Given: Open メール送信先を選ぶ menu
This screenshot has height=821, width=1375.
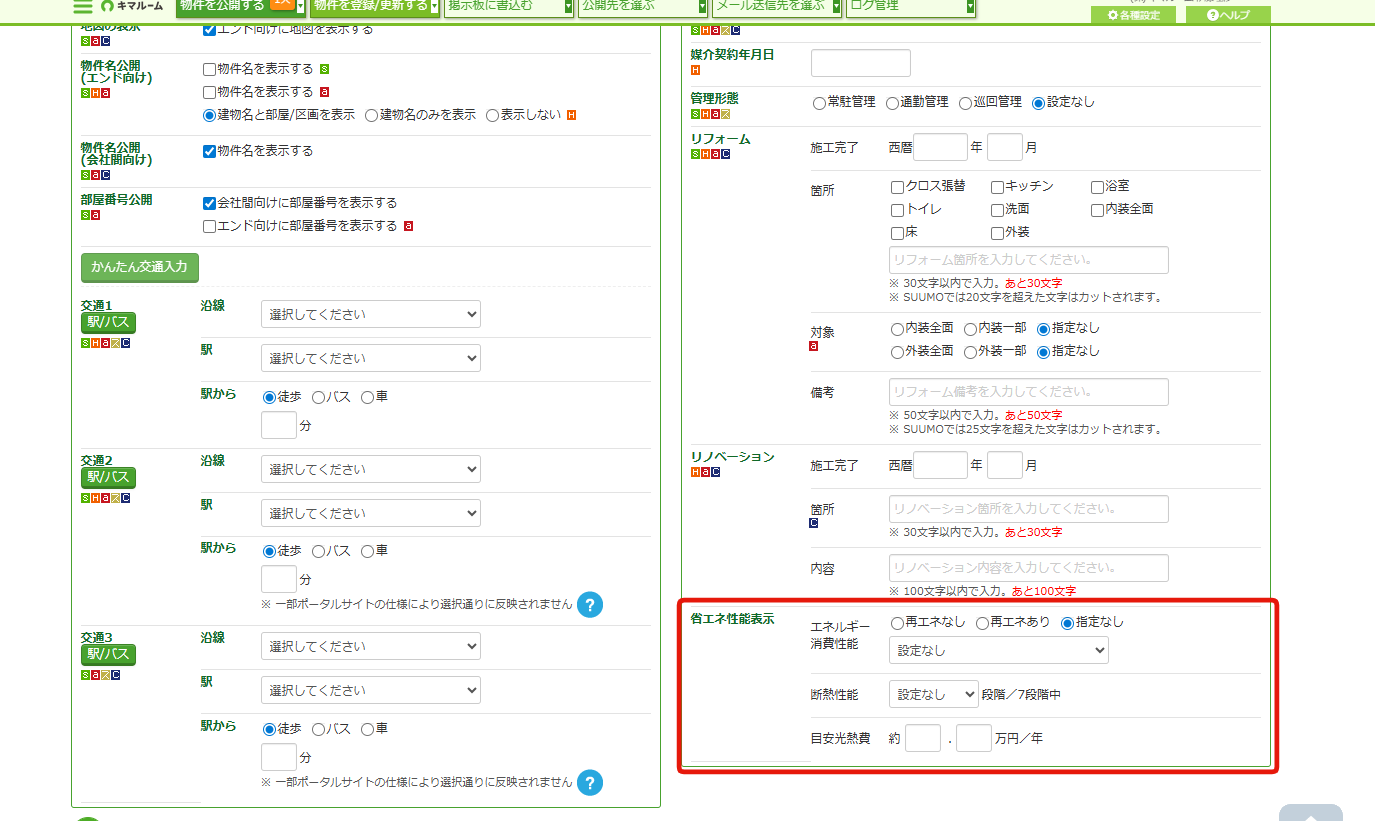Looking at the screenshot, I should click(777, 6).
